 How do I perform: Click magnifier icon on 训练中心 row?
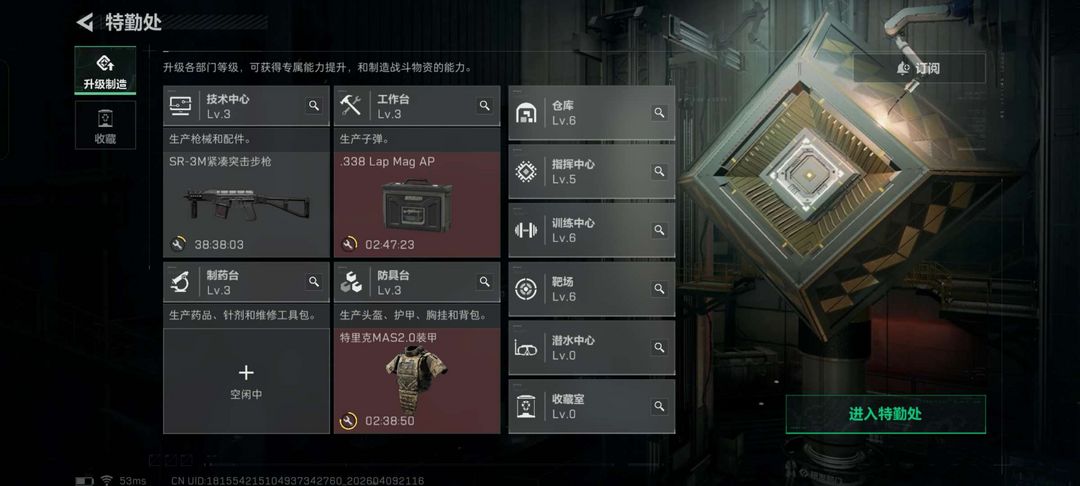pyautogui.click(x=659, y=230)
